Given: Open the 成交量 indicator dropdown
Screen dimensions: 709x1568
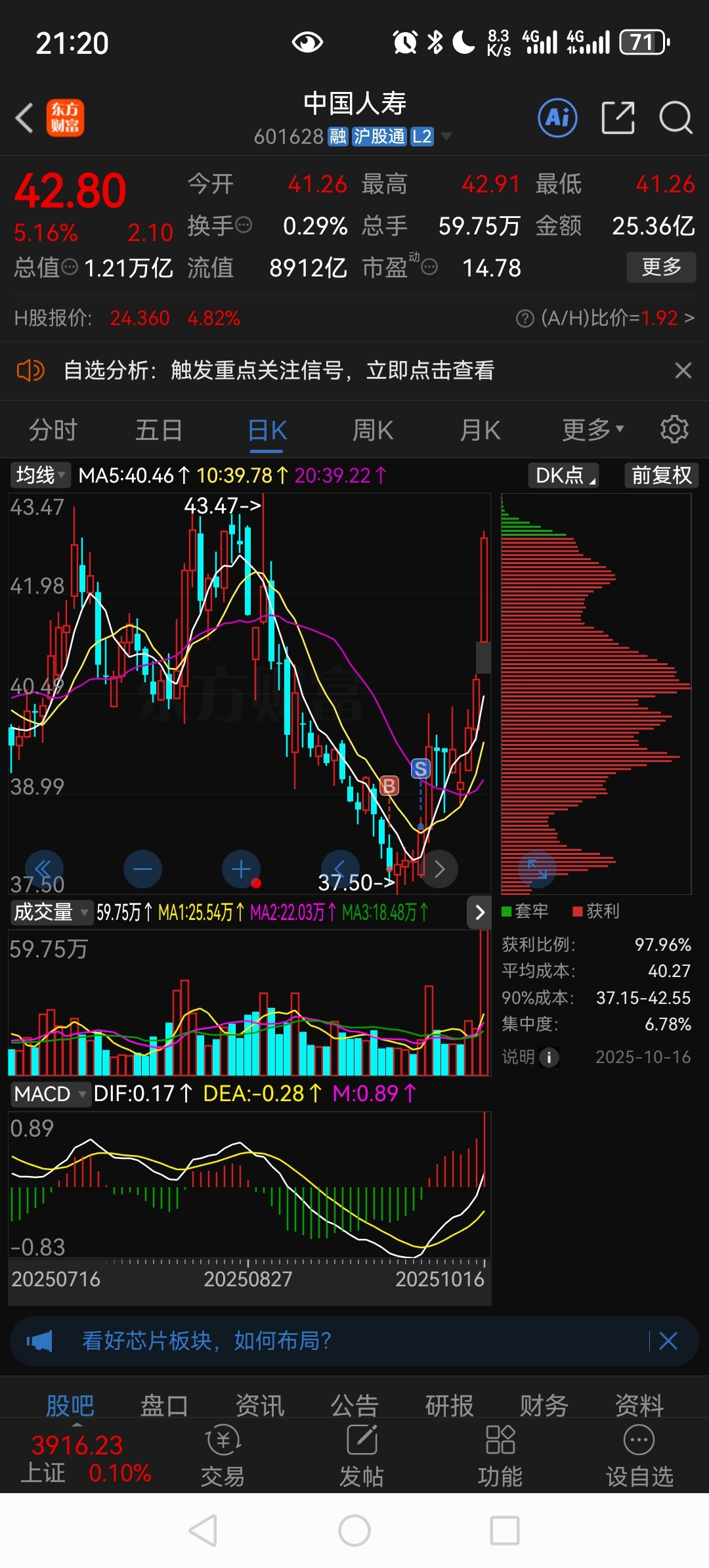Looking at the screenshot, I should [51, 912].
